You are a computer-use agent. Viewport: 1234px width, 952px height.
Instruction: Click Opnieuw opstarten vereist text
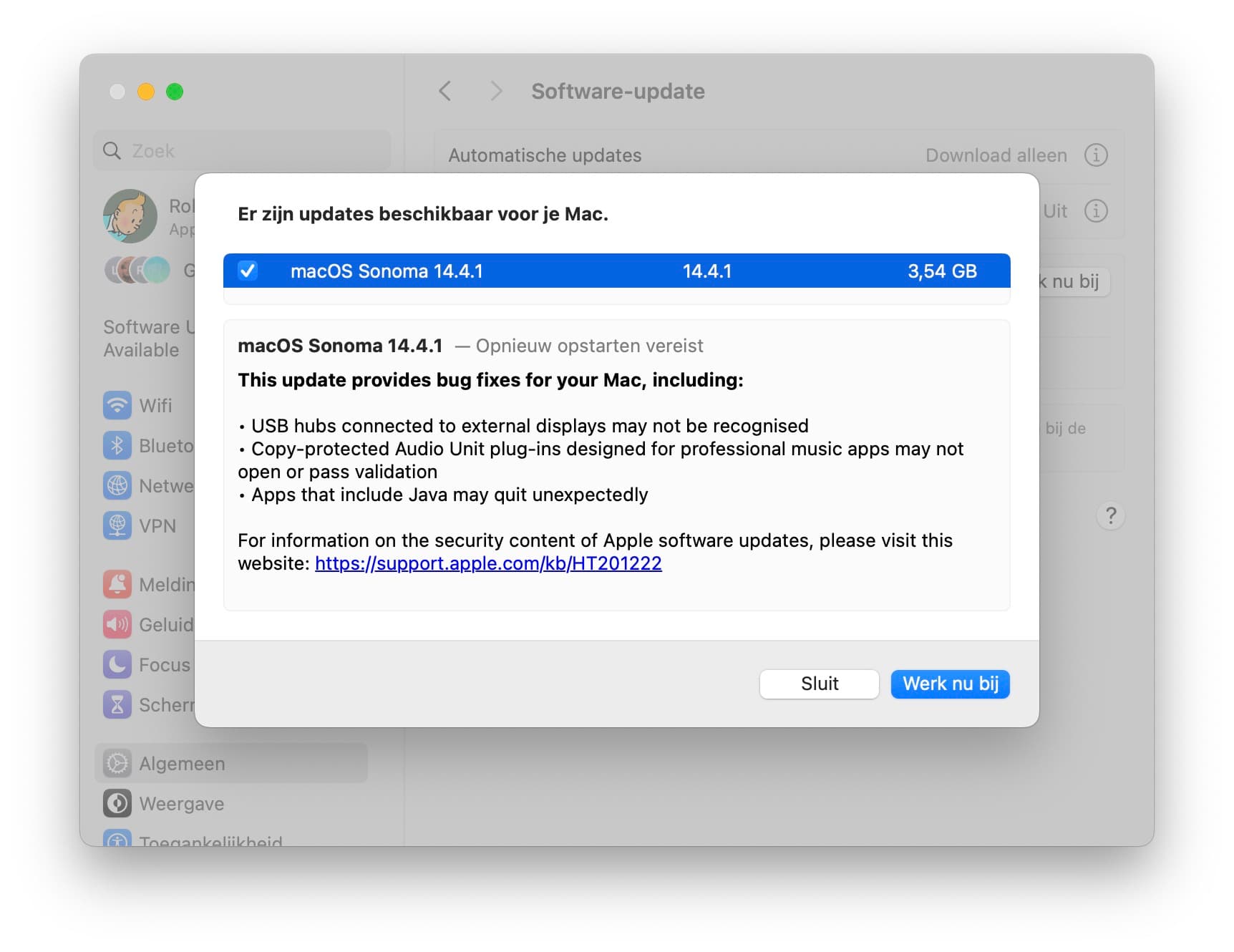pos(589,346)
